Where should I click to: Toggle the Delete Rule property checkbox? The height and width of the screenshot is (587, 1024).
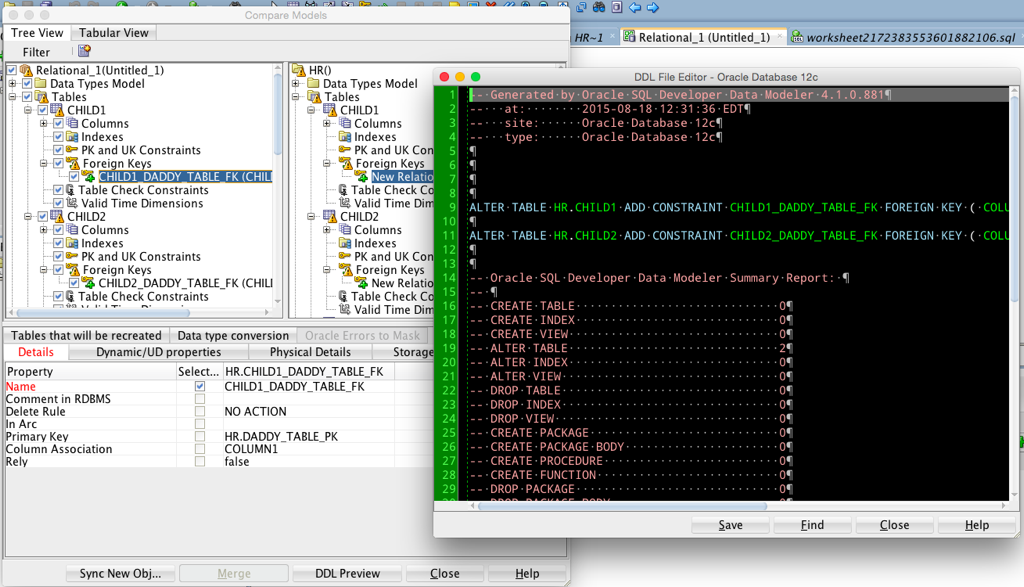point(200,411)
